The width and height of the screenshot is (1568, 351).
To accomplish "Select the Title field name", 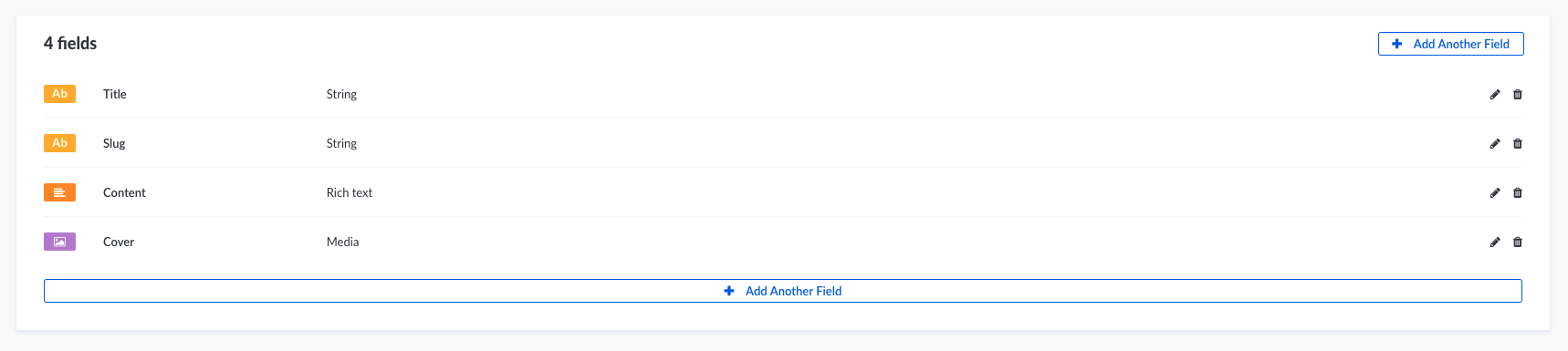I will (115, 94).
